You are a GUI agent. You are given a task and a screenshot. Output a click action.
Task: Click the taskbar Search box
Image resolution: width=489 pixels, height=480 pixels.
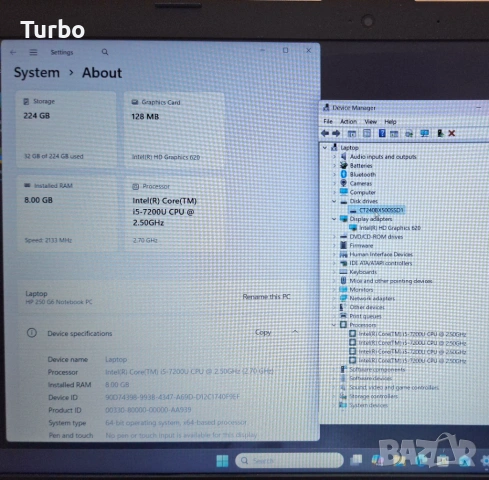click(x=289, y=461)
